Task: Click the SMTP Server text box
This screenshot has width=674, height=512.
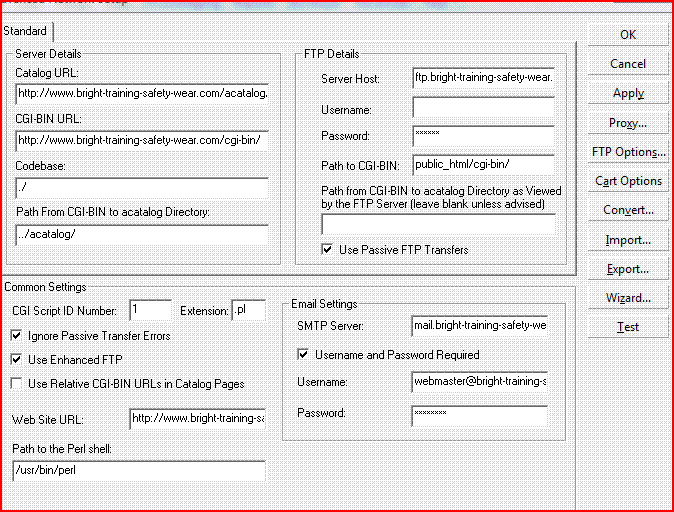Action: (478, 326)
